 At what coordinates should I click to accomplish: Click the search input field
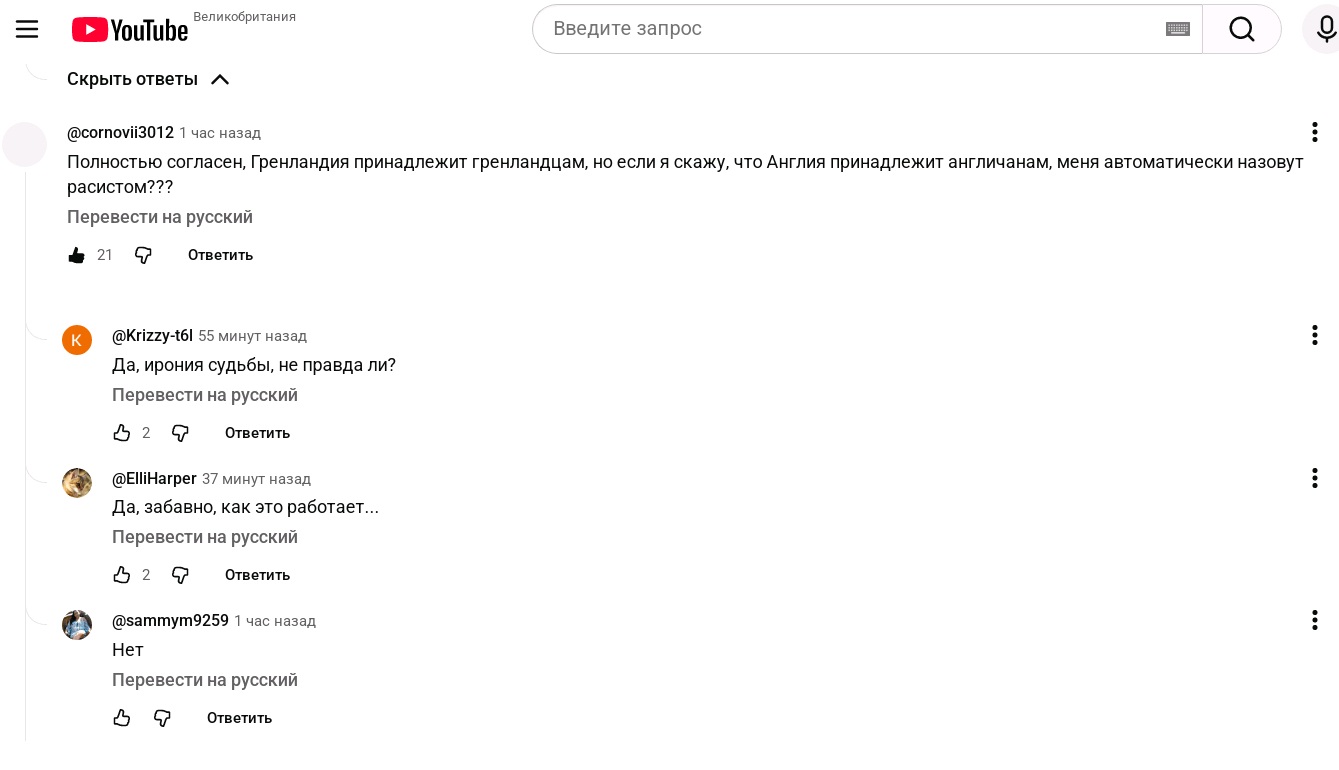850,29
